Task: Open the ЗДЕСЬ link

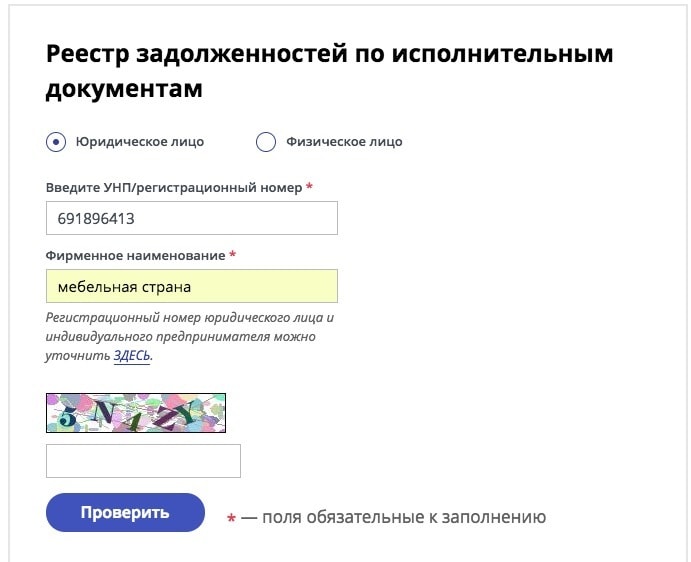Action: point(132,355)
